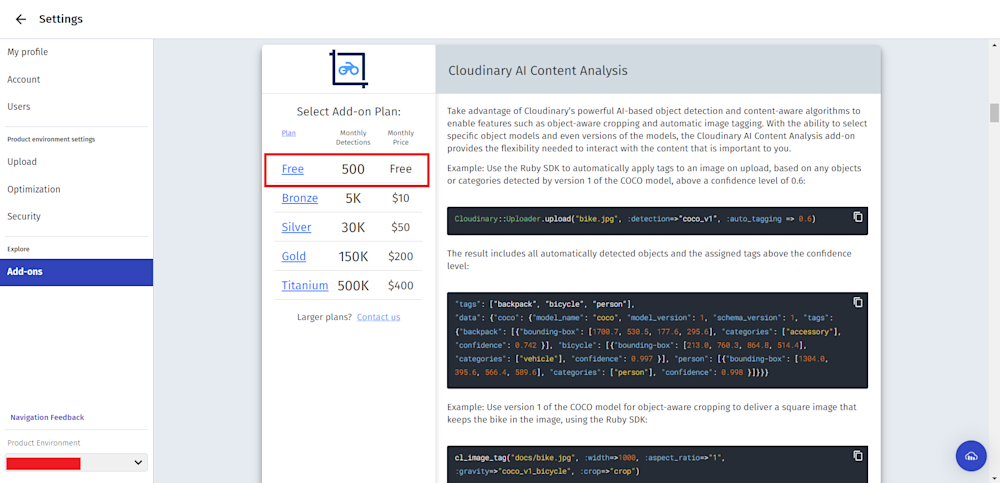Click the Monthly Detections column header
Screen dimensions: 1000x483
353,137
